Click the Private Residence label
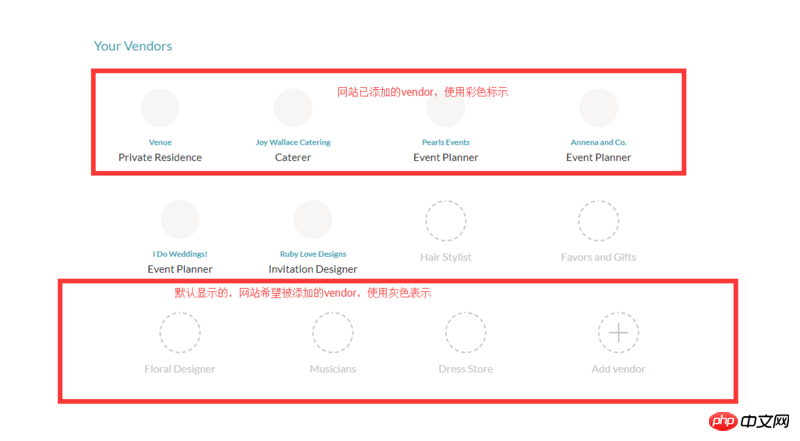 160,157
